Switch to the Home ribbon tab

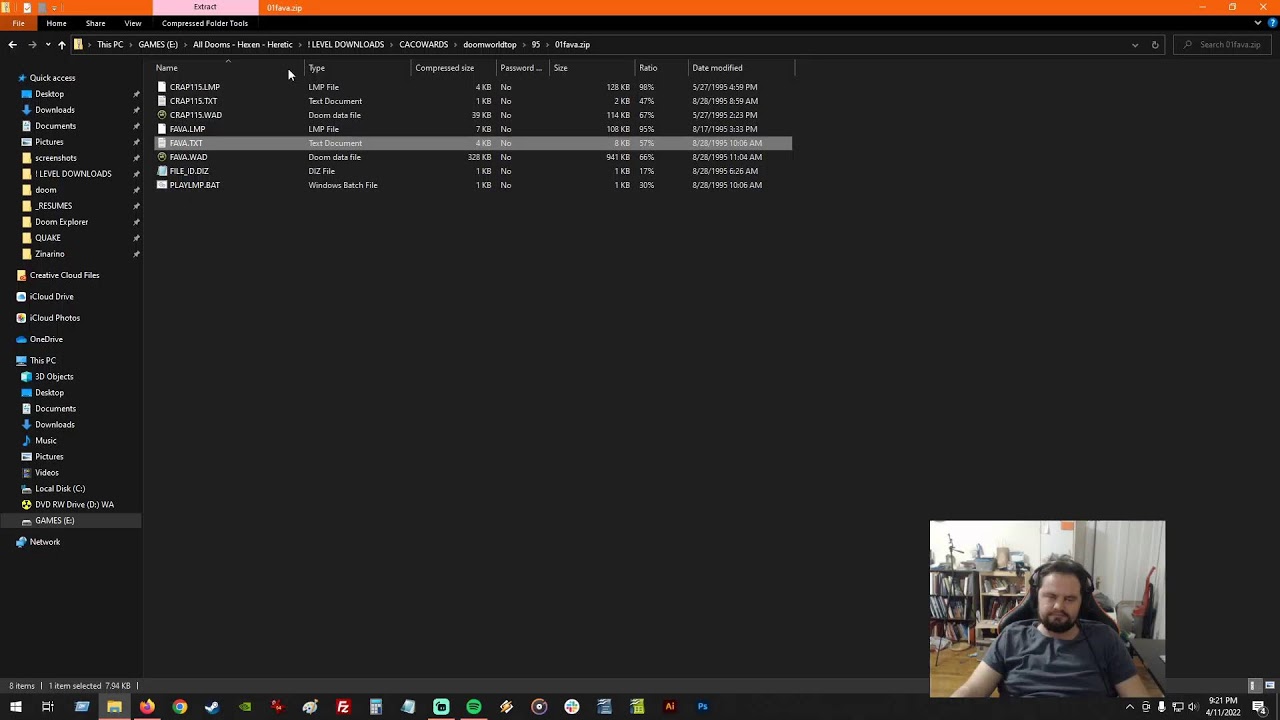[x=56, y=23]
